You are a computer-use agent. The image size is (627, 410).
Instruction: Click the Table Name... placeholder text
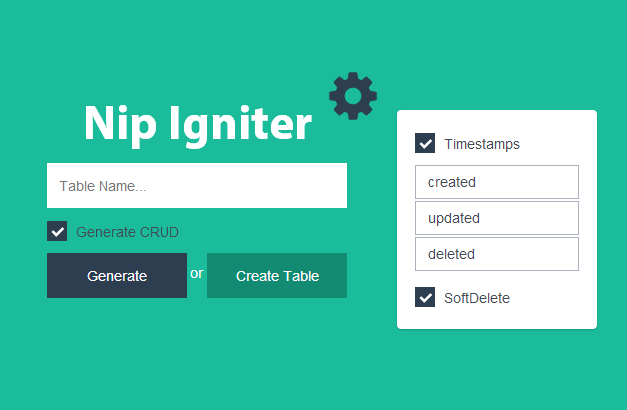pos(103,186)
